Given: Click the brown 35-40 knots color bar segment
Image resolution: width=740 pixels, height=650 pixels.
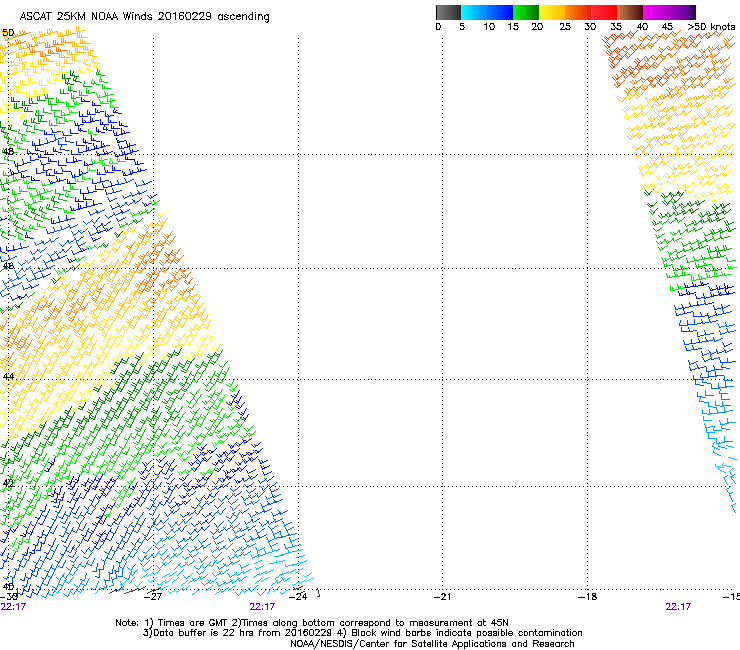Looking at the screenshot, I should coord(630,12).
